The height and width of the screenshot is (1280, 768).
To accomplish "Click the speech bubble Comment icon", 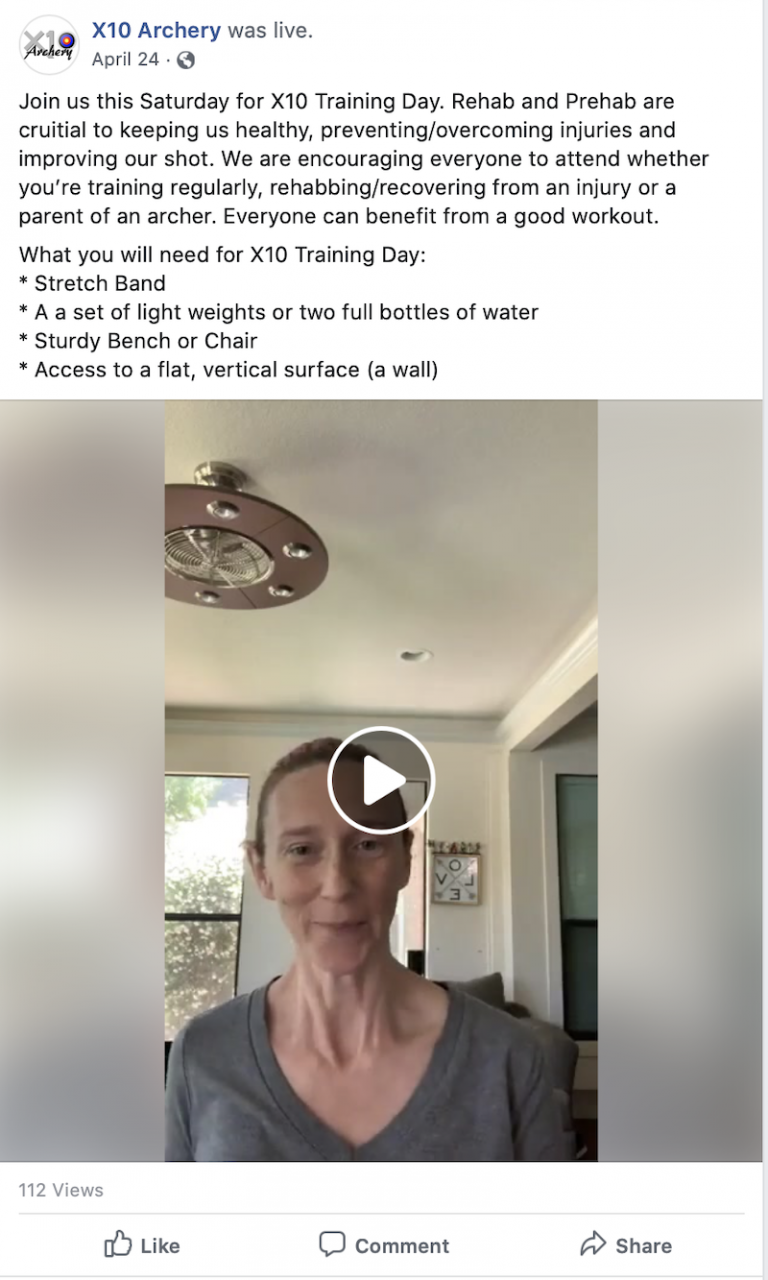I will pos(332,1245).
